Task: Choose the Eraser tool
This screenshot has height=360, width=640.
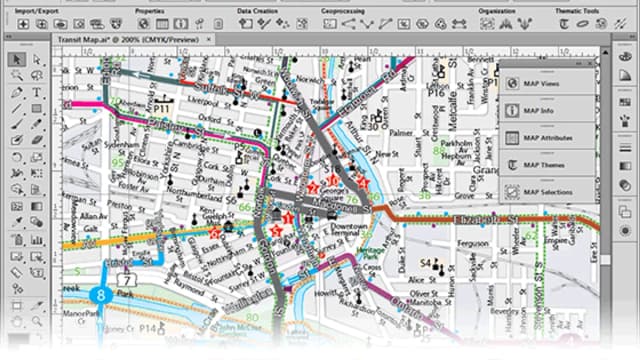Action: (x=37, y=140)
